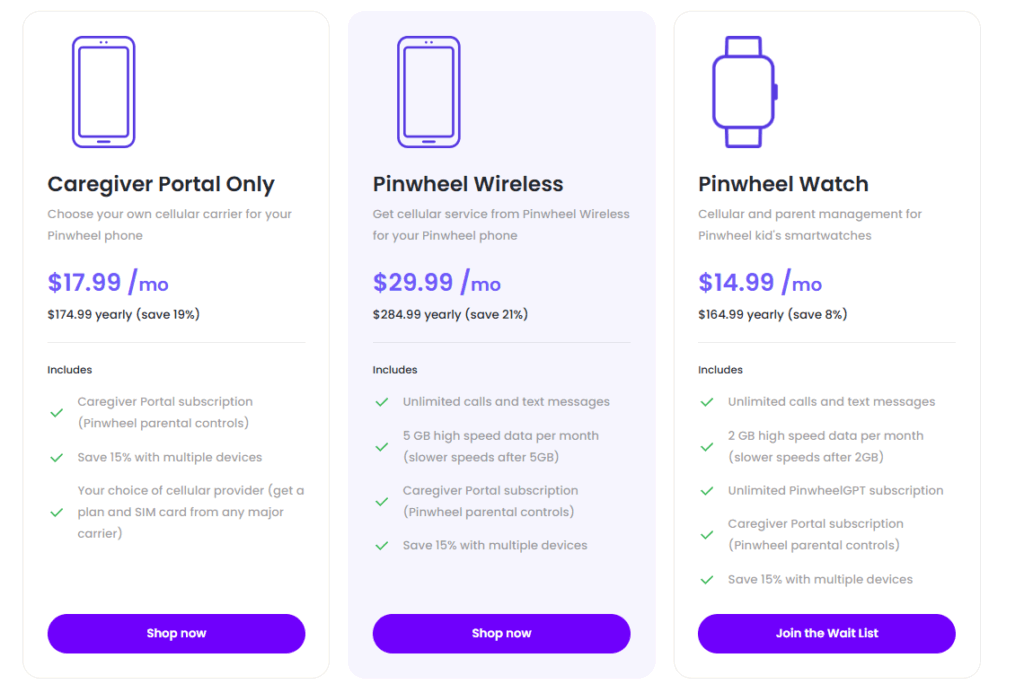Click checkmark beside Unlimited PinwheelGPT subscription
The width and height of the screenshot is (1024, 684).
point(707,491)
